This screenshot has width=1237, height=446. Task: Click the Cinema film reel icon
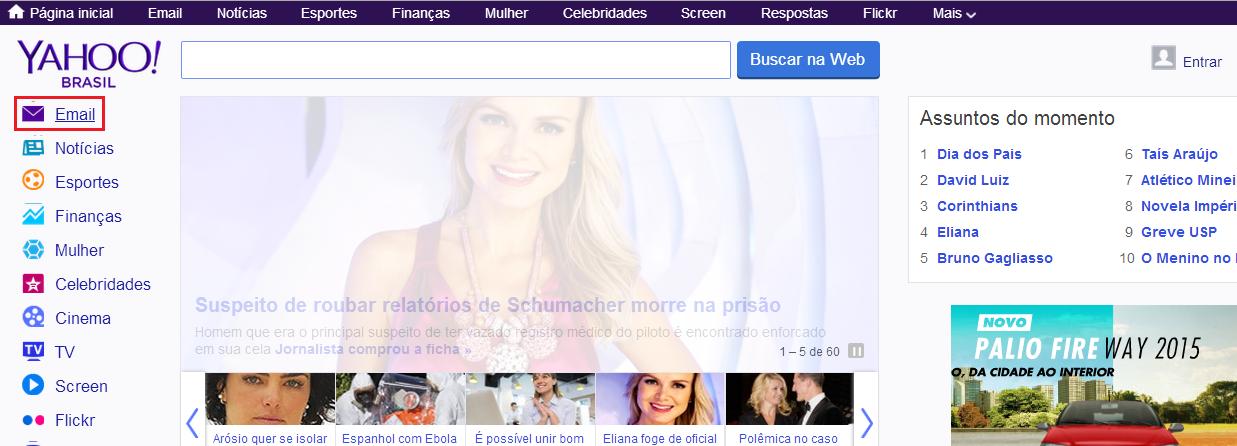click(33, 318)
